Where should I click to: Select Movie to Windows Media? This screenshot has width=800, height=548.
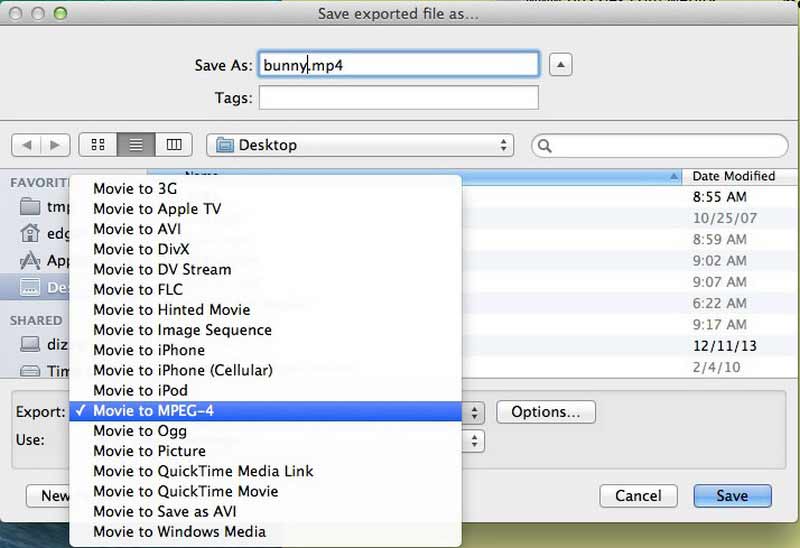pos(179,532)
